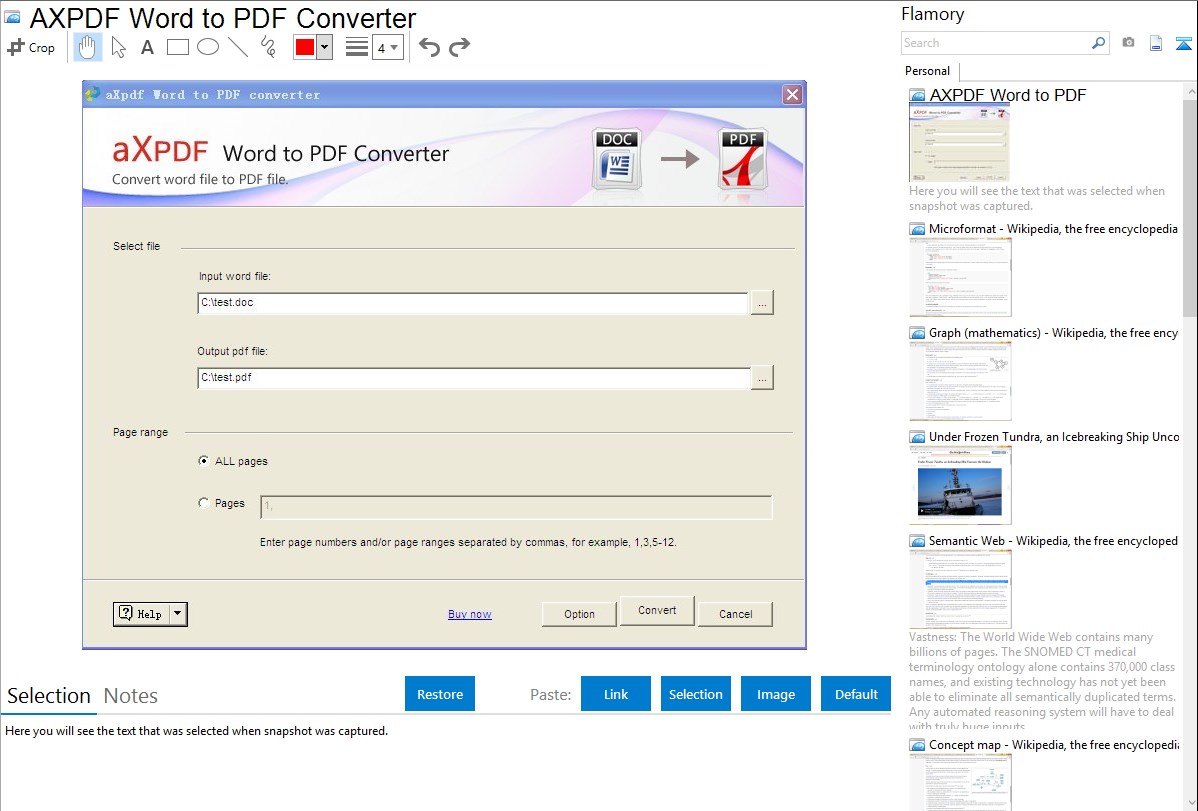Image resolution: width=1198 pixels, height=811 pixels.
Task: Select the arrow pointer tool
Action: tap(118, 47)
